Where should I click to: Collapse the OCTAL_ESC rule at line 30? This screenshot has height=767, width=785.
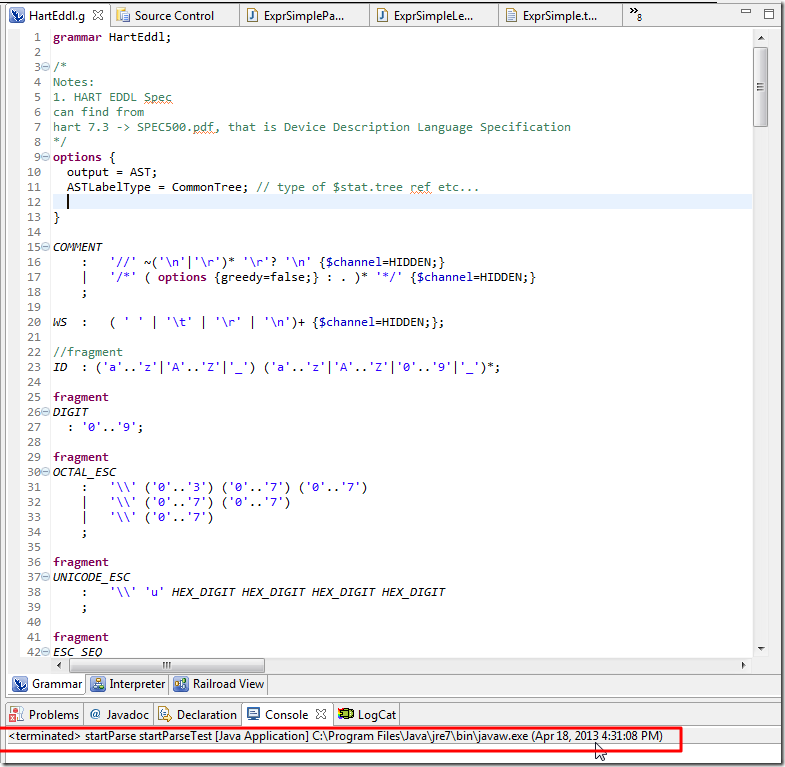pyautogui.click(x=46, y=472)
